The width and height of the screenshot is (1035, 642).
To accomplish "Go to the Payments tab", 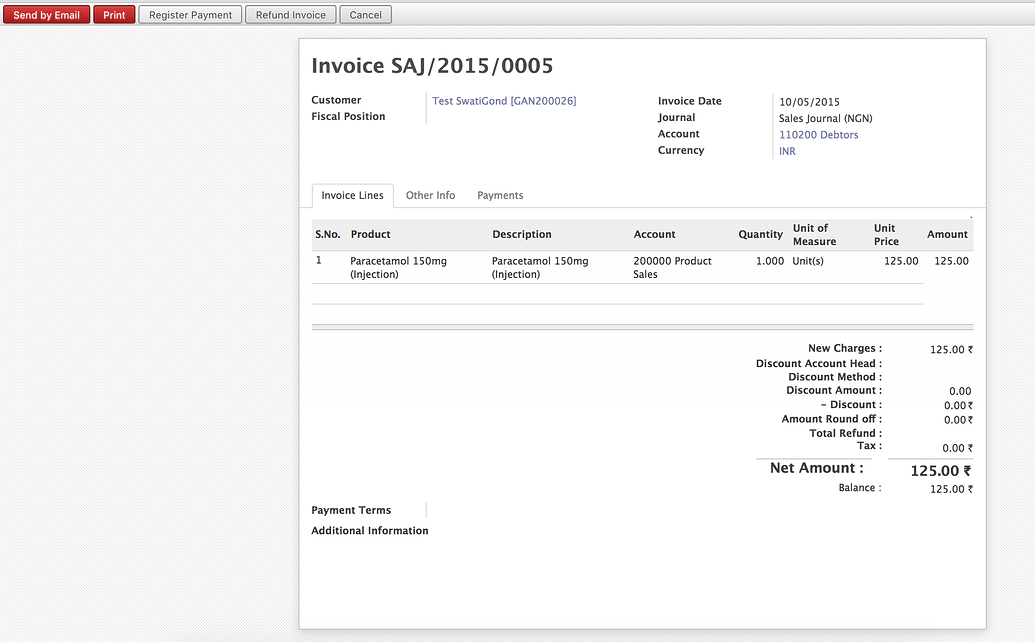I will pyautogui.click(x=500, y=196).
